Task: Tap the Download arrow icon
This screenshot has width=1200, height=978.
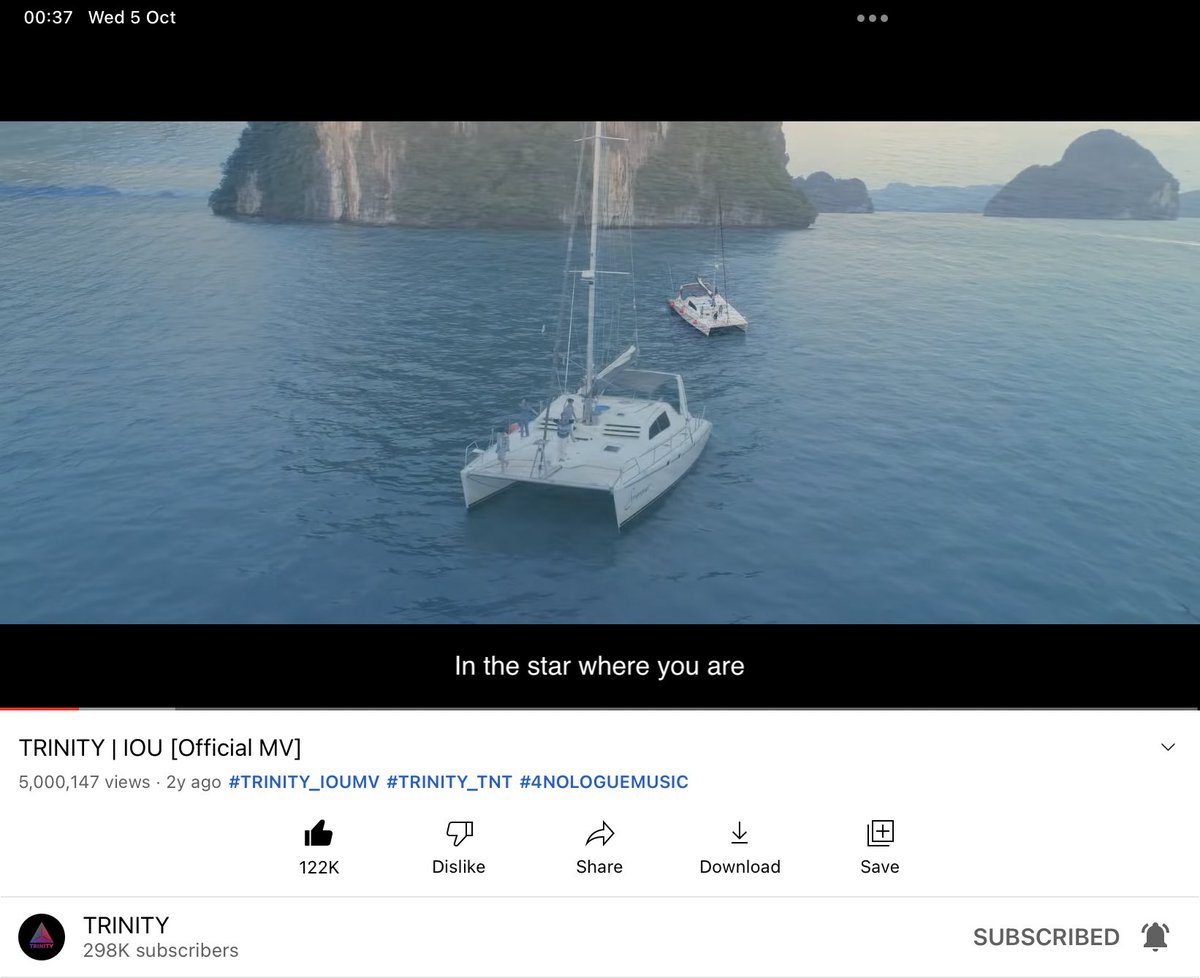Action: (739, 832)
